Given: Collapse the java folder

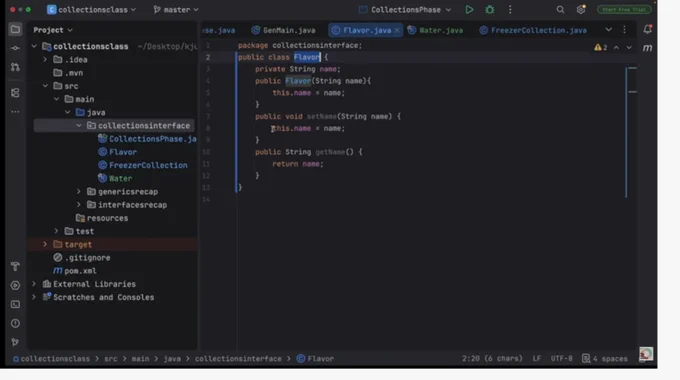Looking at the screenshot, I should coord(68,112).
